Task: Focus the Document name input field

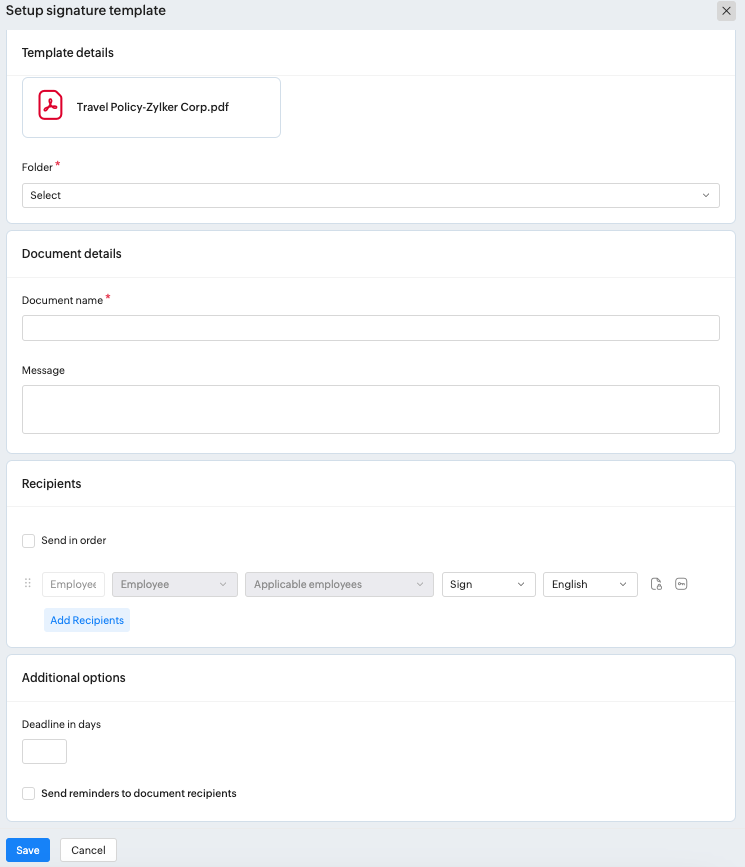Action: 370,328
